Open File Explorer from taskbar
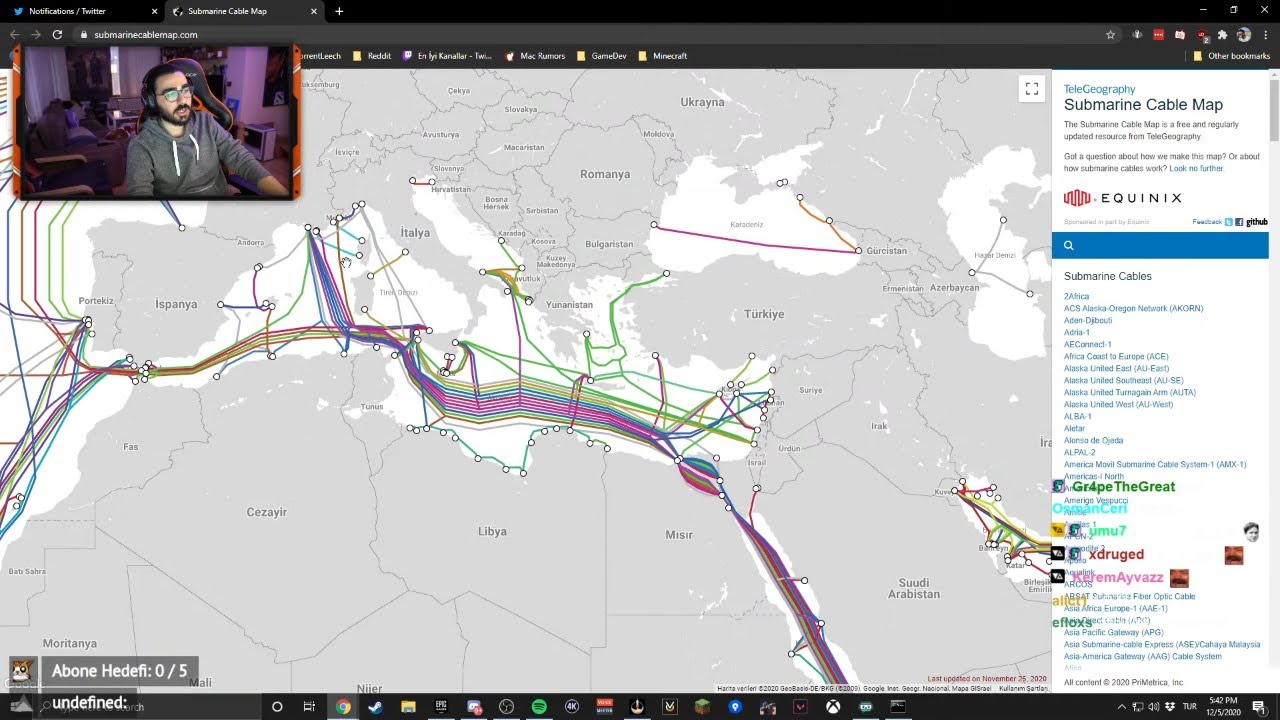The width and height of the screenshot is (1280, 720). (x=408, y=707)
